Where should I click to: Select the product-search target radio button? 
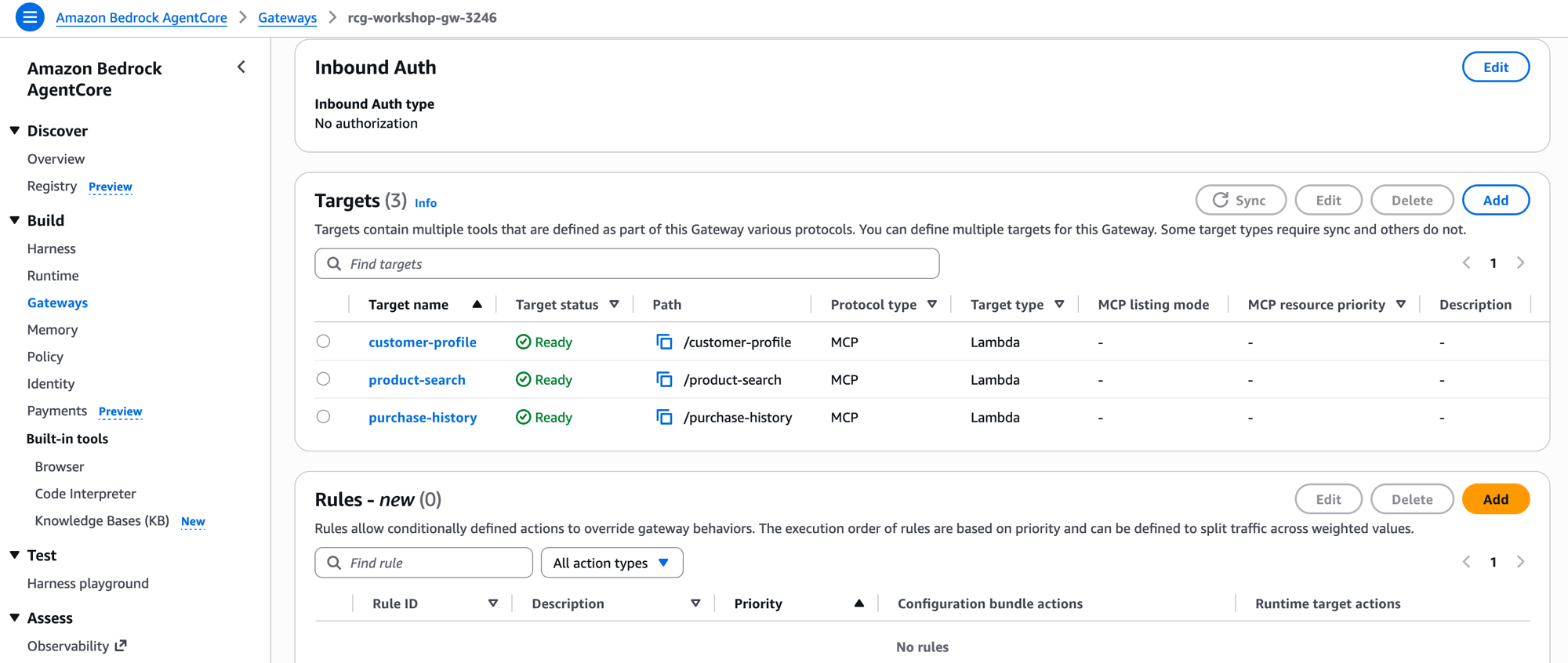(323, 379)
